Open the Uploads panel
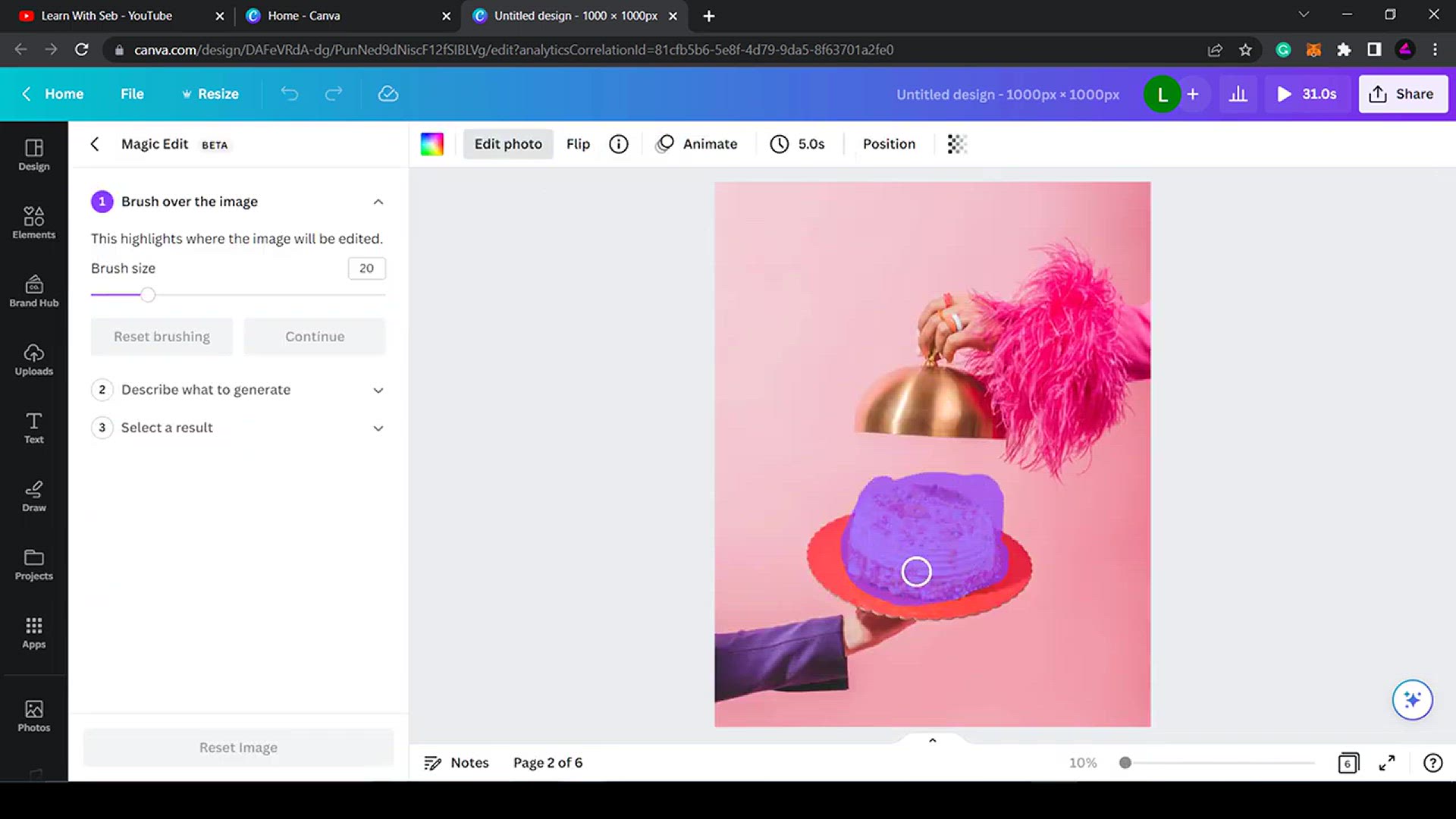The width and height of the screenshot is (1456, 819). [33, 359]
